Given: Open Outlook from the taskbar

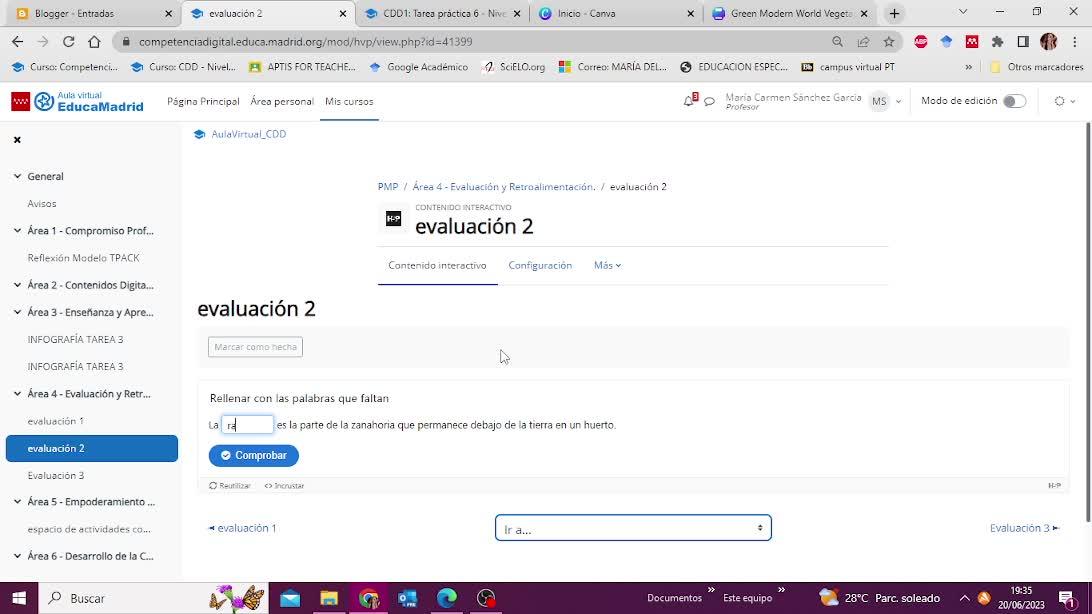Looking at the screenshot, I should 407,598.
